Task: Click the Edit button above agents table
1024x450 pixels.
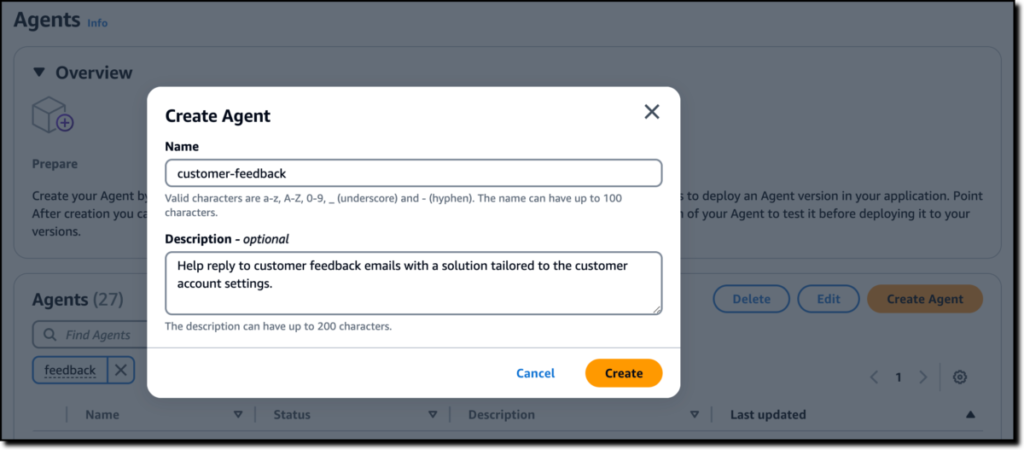Action: coord(829,299)
